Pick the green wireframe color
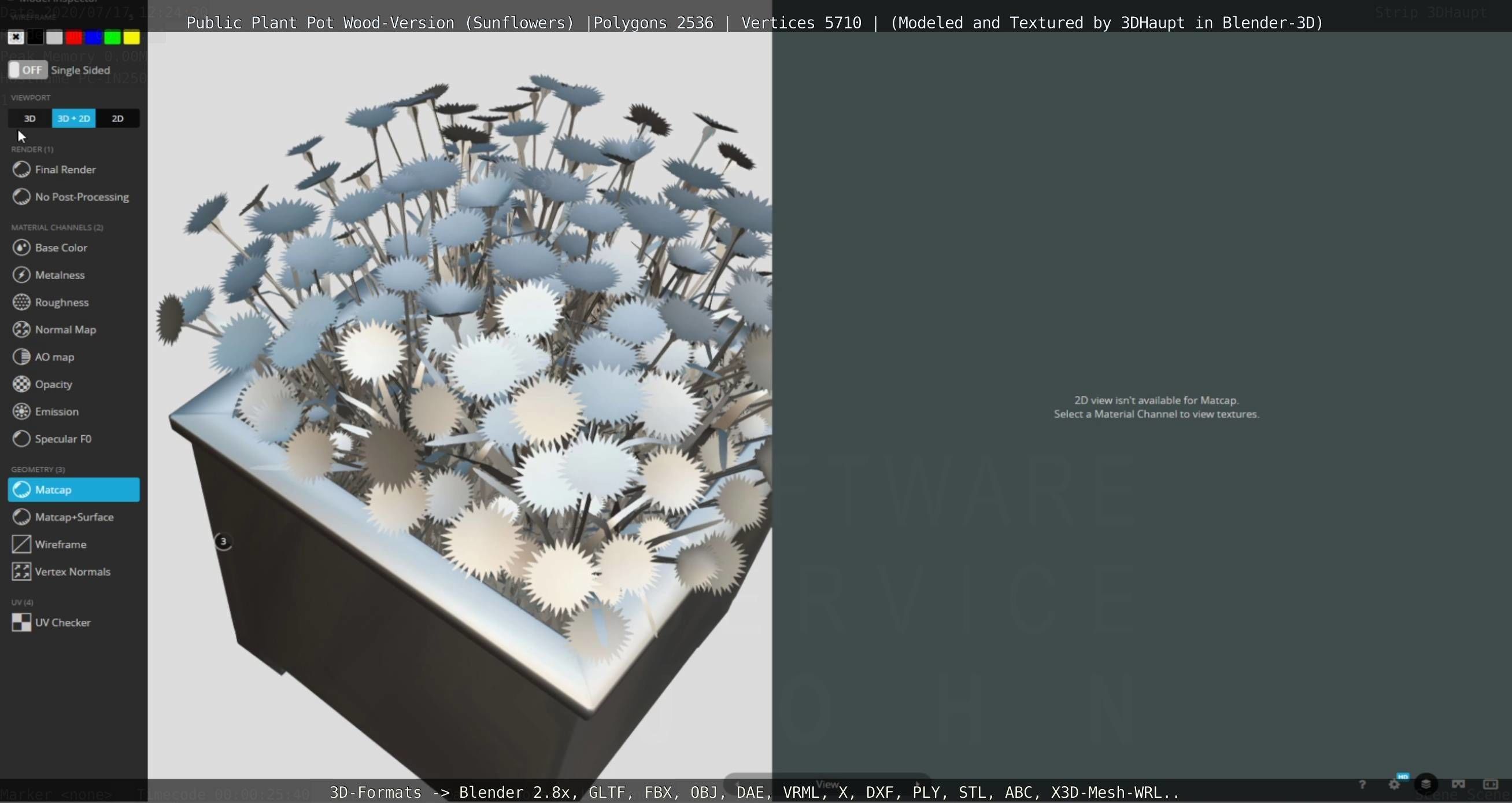 coord(112,38)
